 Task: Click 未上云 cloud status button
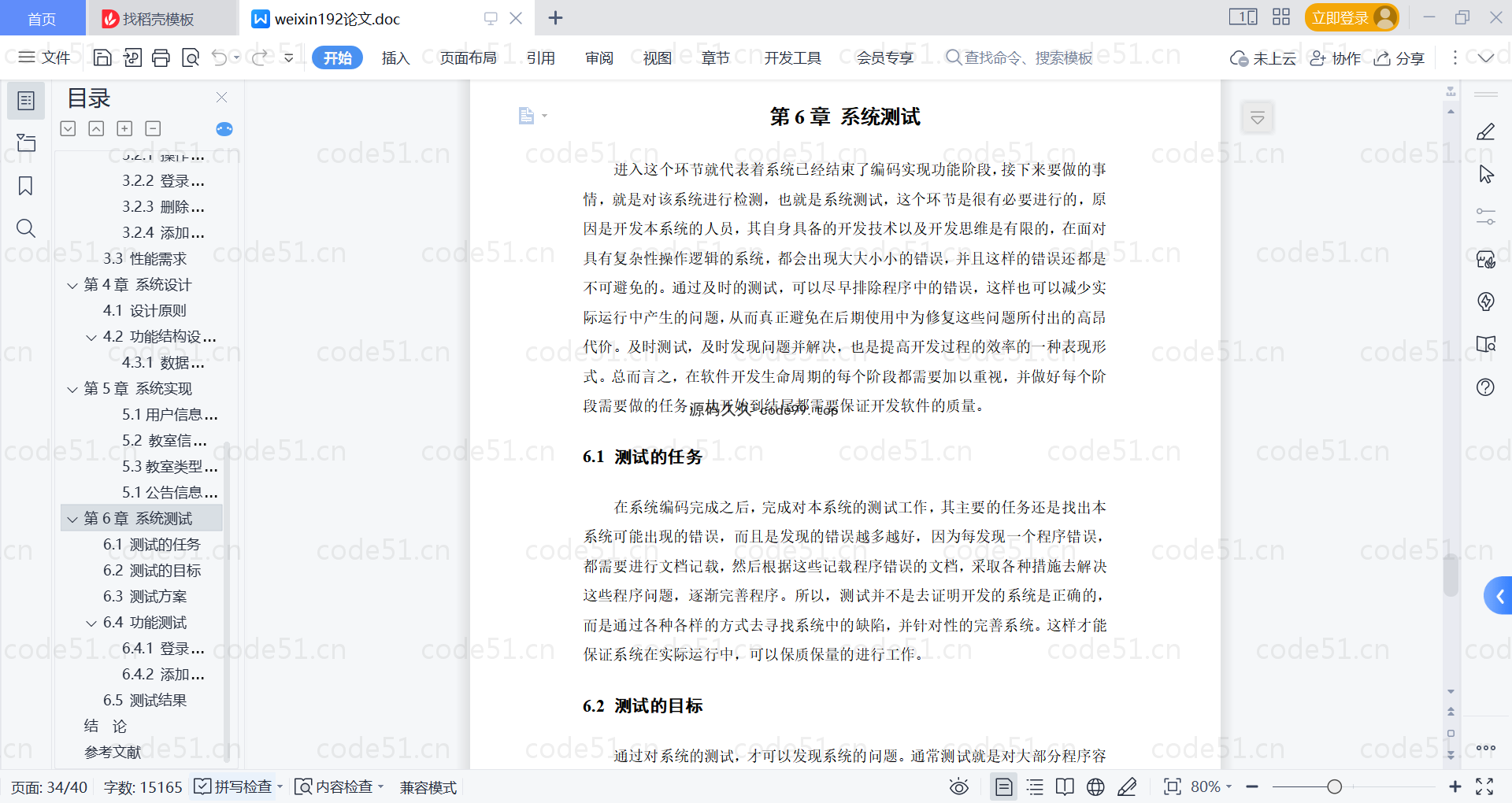1263,57
